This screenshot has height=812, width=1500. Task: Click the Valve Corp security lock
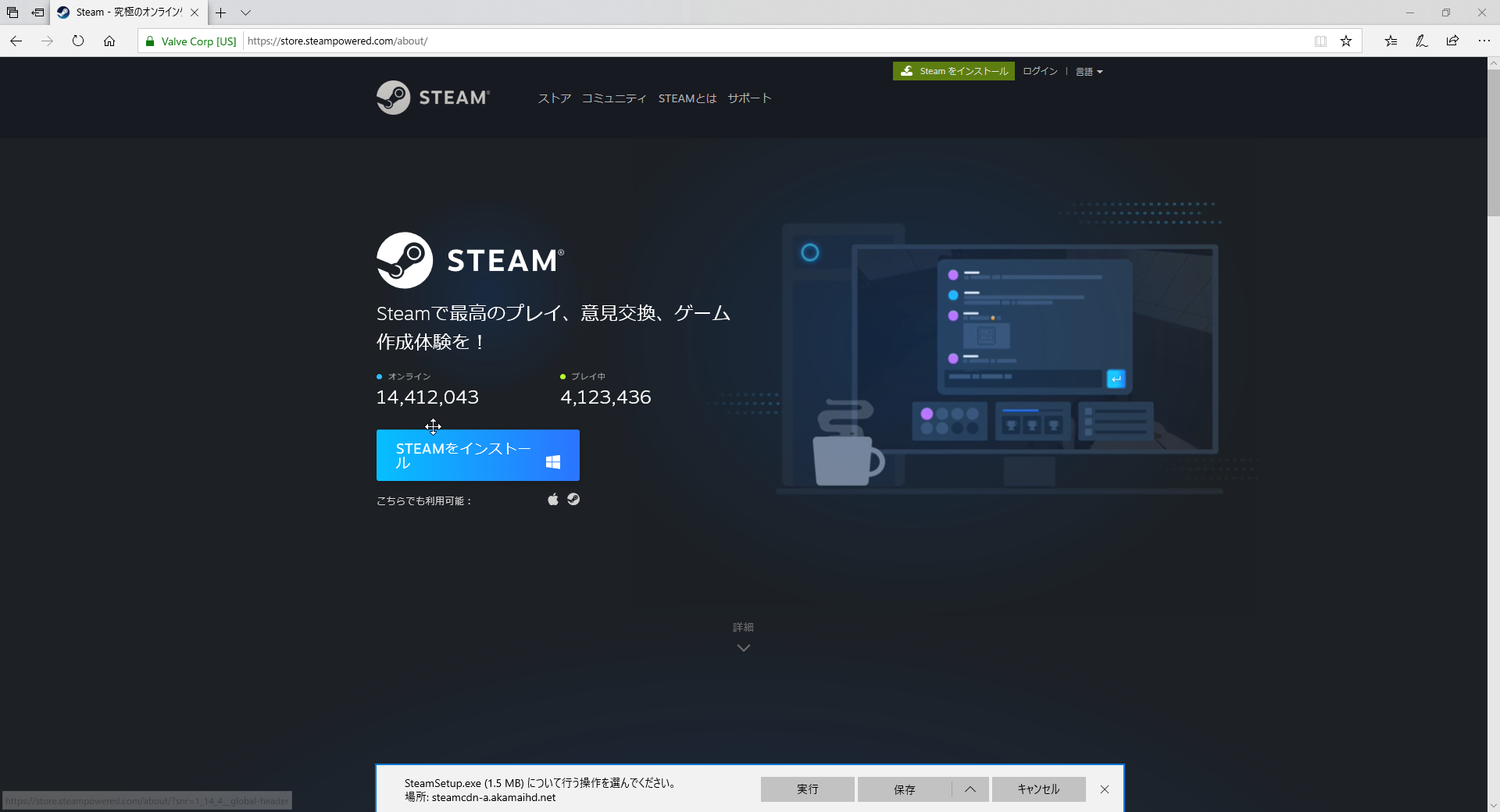click(x=191, y=41)
